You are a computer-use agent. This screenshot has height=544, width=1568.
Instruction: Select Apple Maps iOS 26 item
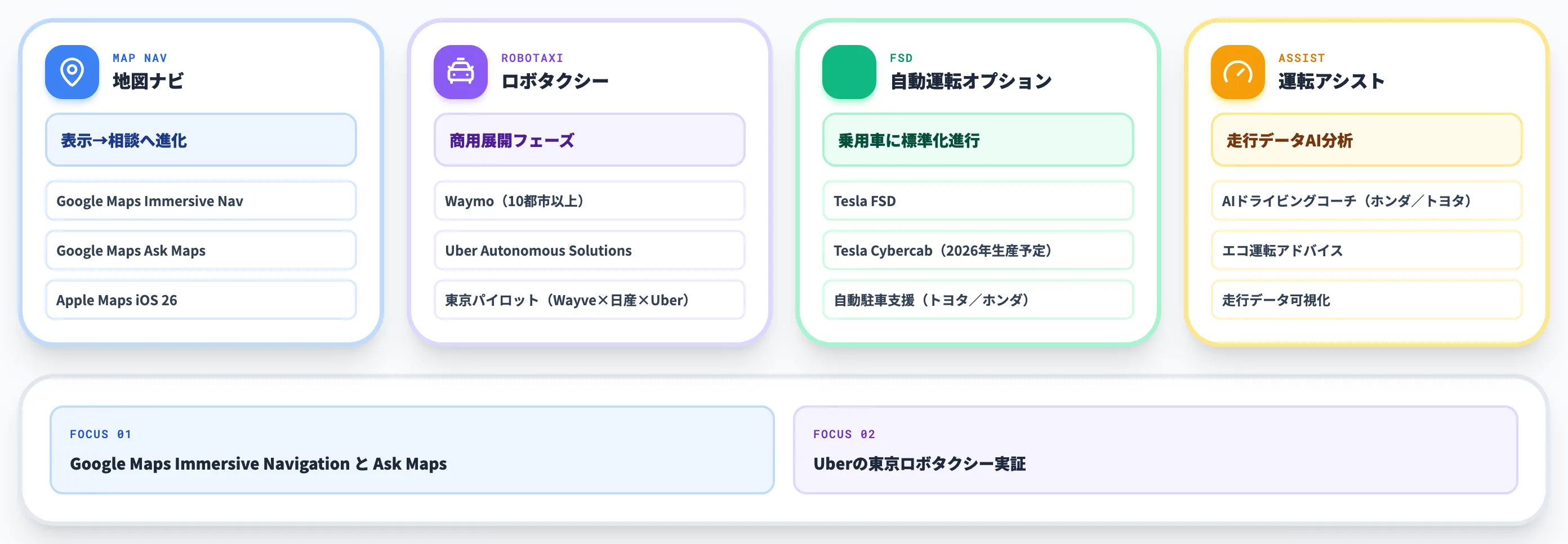(201, 300)
